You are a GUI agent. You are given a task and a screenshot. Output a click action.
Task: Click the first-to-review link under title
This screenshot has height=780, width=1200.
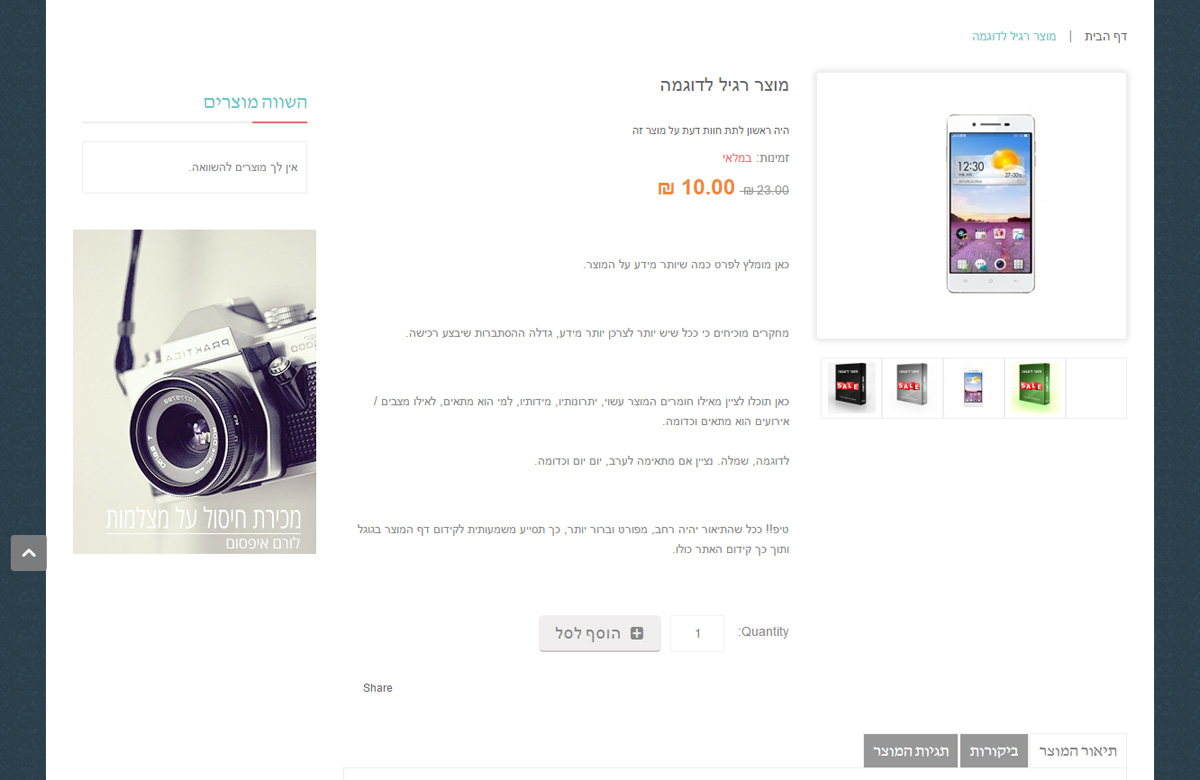pyautogui.click(x=711, y=131)
